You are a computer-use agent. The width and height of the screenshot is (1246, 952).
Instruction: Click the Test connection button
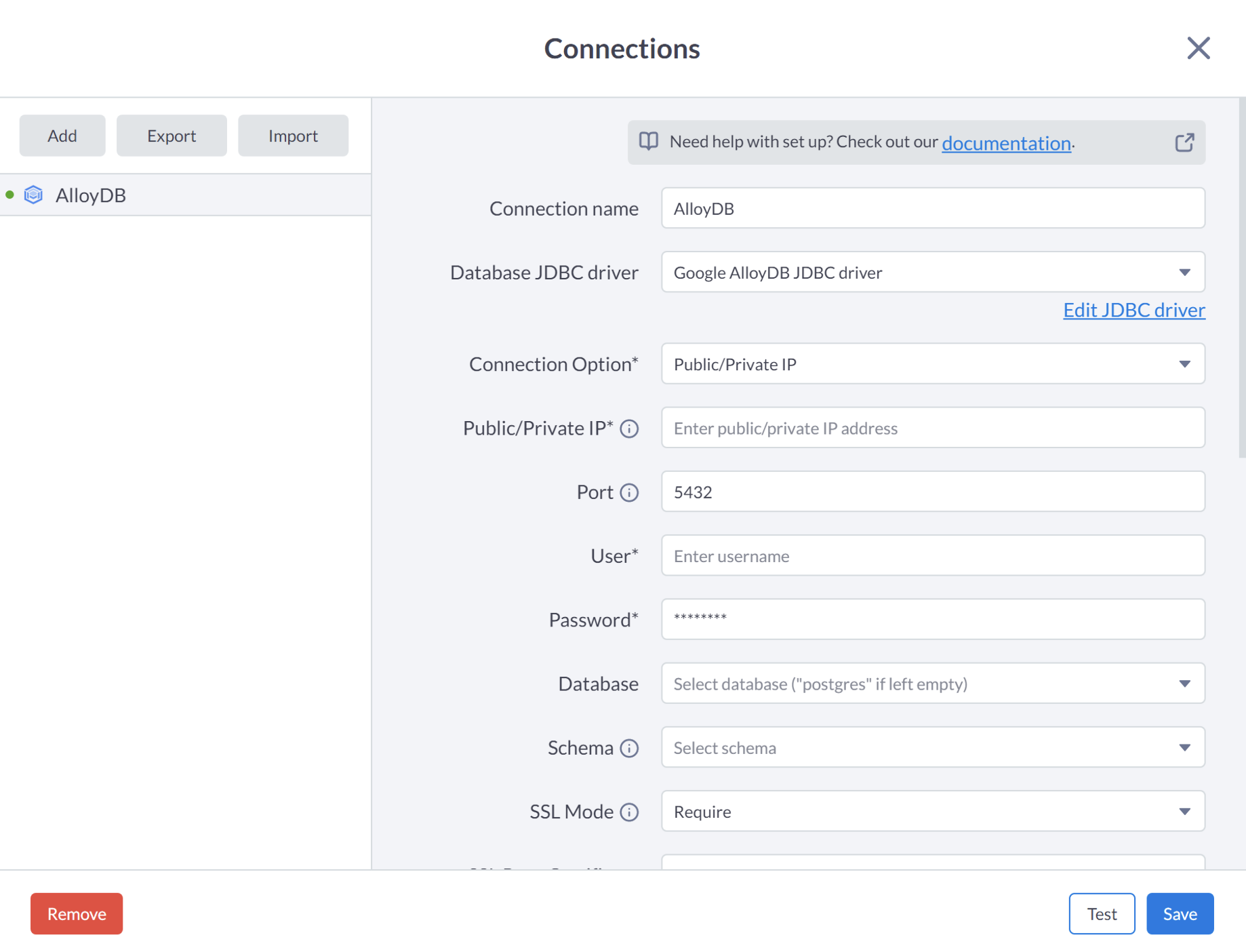(1102, 913)
